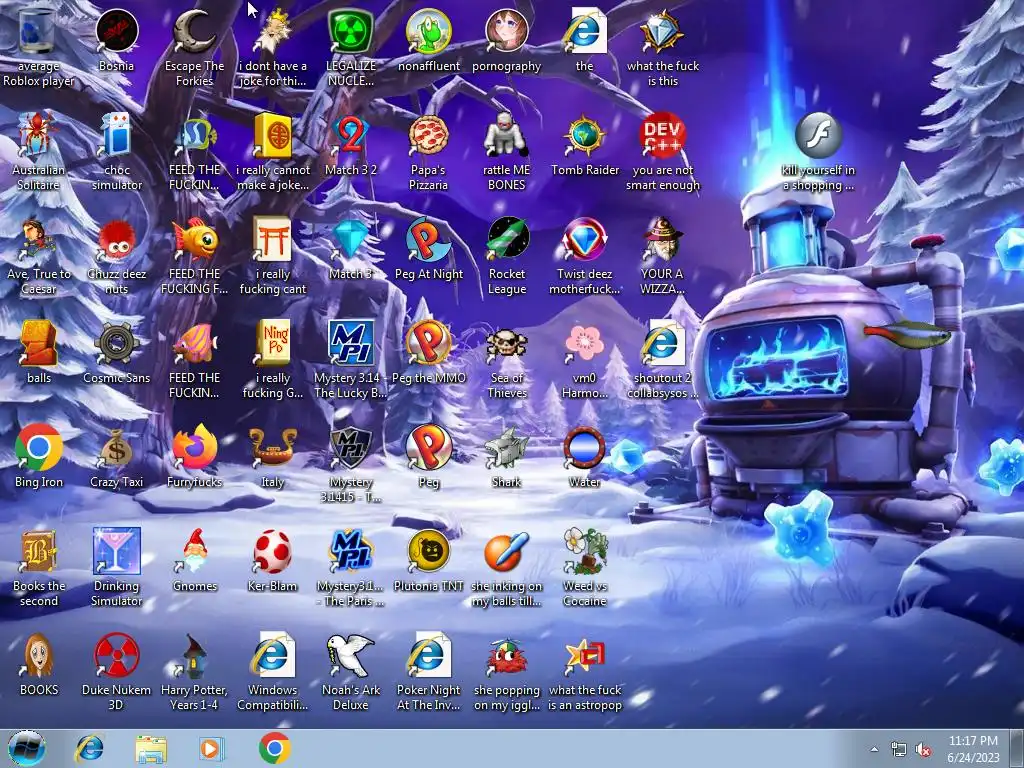This screenshot has height=768, width=1024.
Task: Open the YOUR A WIZZA wizard icon
Action: pos(662,239)
